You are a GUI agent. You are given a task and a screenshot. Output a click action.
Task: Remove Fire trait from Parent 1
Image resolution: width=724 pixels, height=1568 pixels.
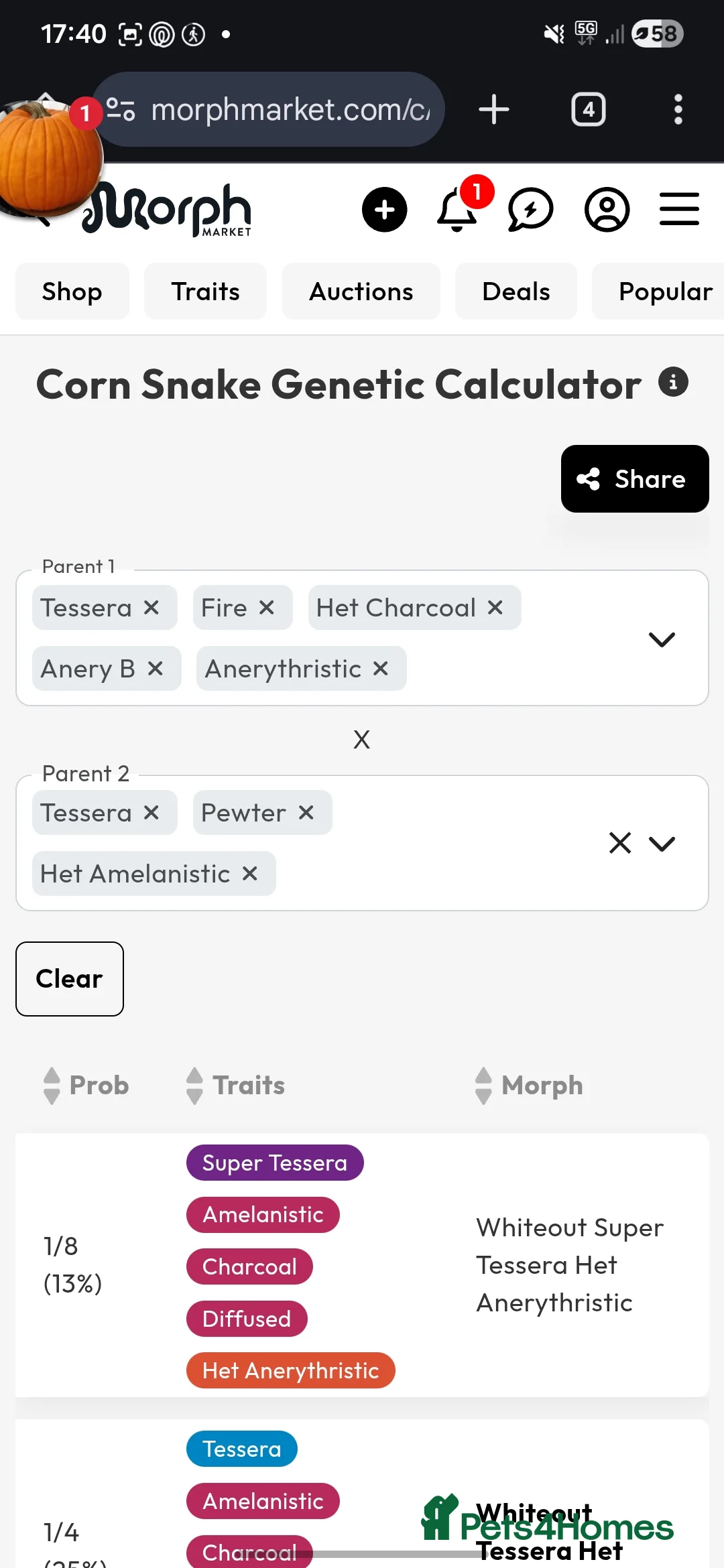[267, 608]
